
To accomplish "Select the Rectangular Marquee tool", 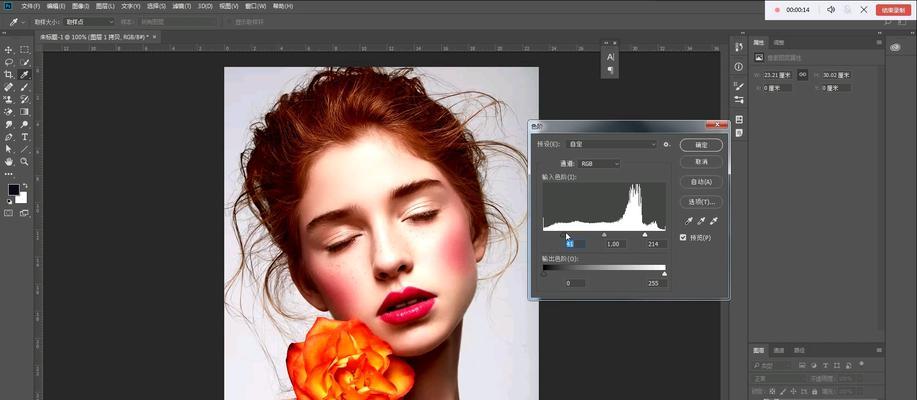I will (25, 50).
